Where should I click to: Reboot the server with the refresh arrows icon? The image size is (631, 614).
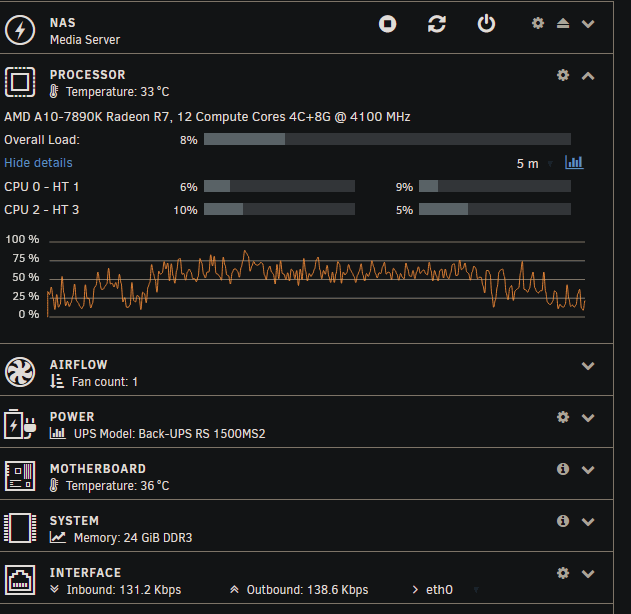437,24
